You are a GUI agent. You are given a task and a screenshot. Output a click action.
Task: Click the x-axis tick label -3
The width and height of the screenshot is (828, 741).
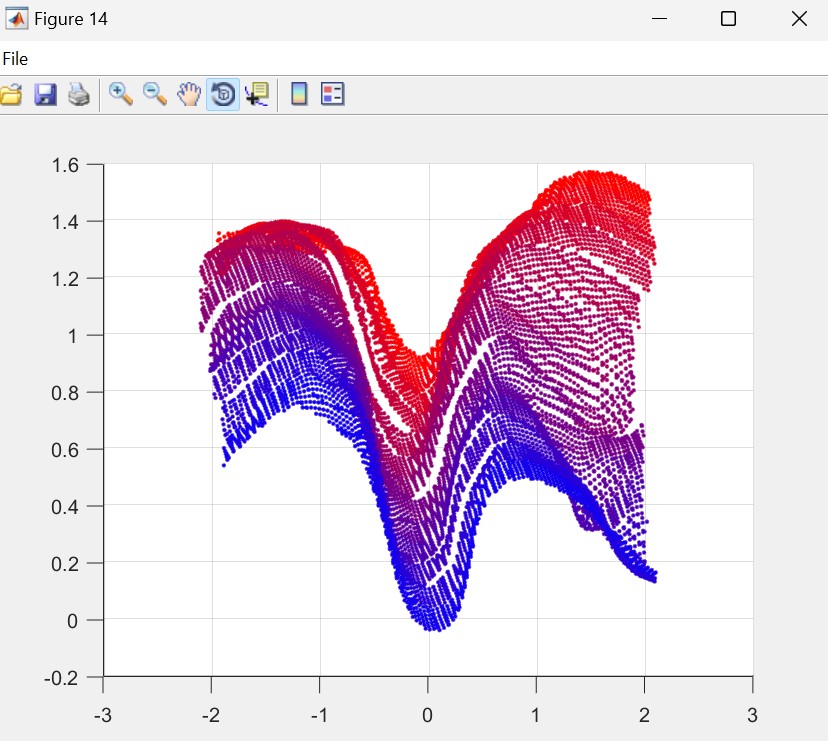tap(103, 715)
